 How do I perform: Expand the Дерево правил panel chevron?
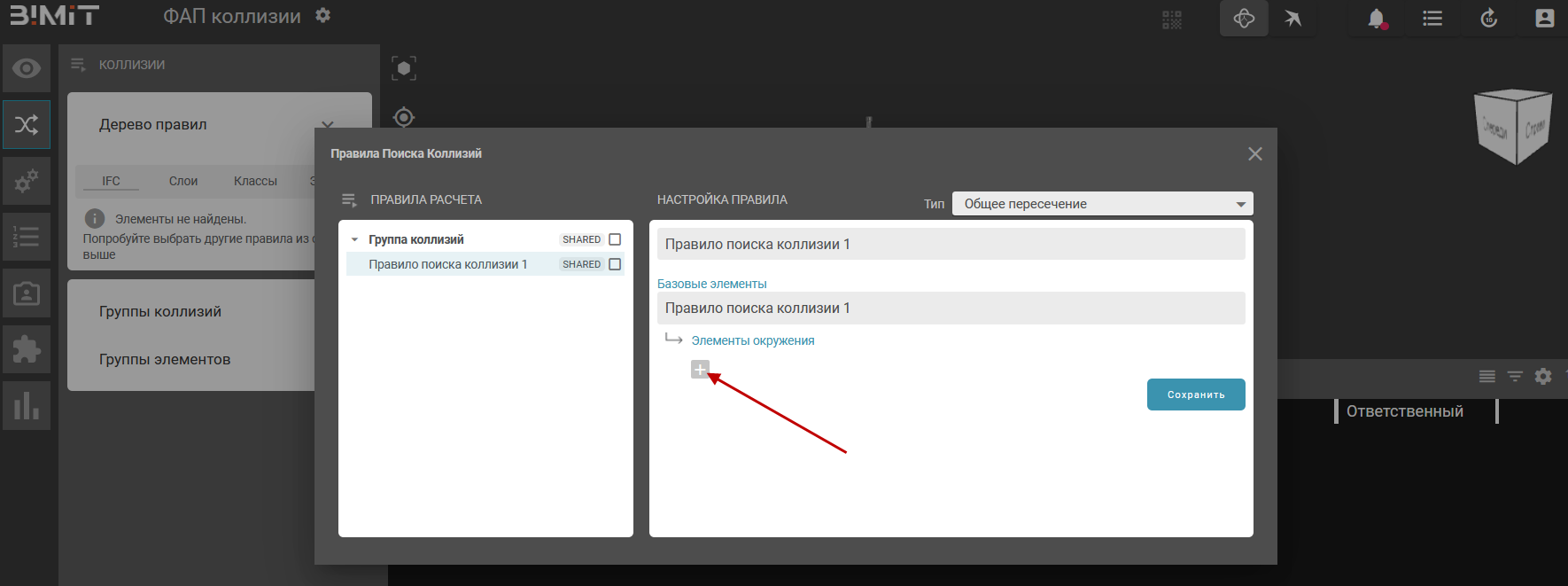tap(328, 125)
